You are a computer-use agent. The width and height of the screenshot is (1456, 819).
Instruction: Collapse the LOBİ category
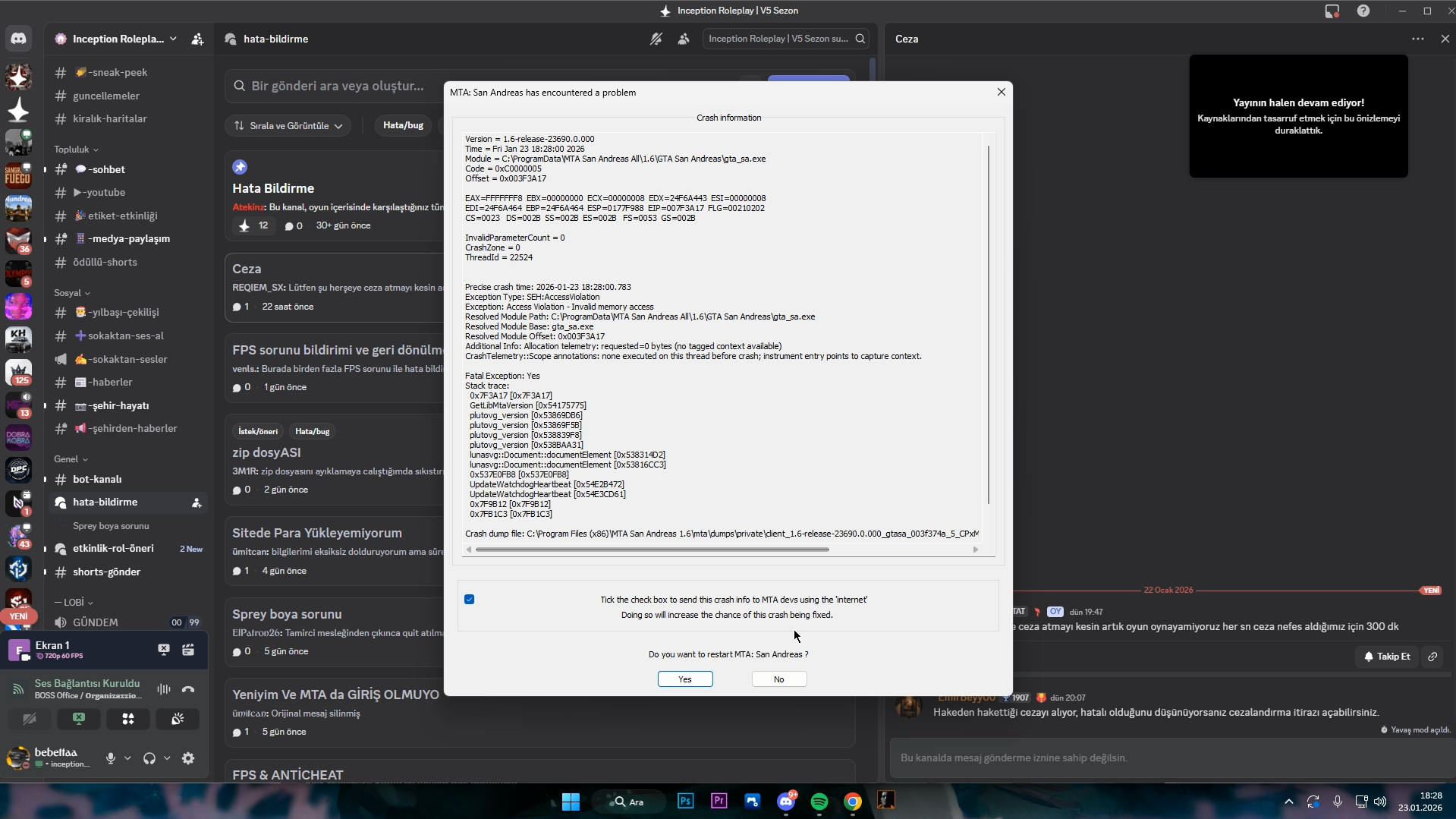pyautogui.click(x=74, y=602)
